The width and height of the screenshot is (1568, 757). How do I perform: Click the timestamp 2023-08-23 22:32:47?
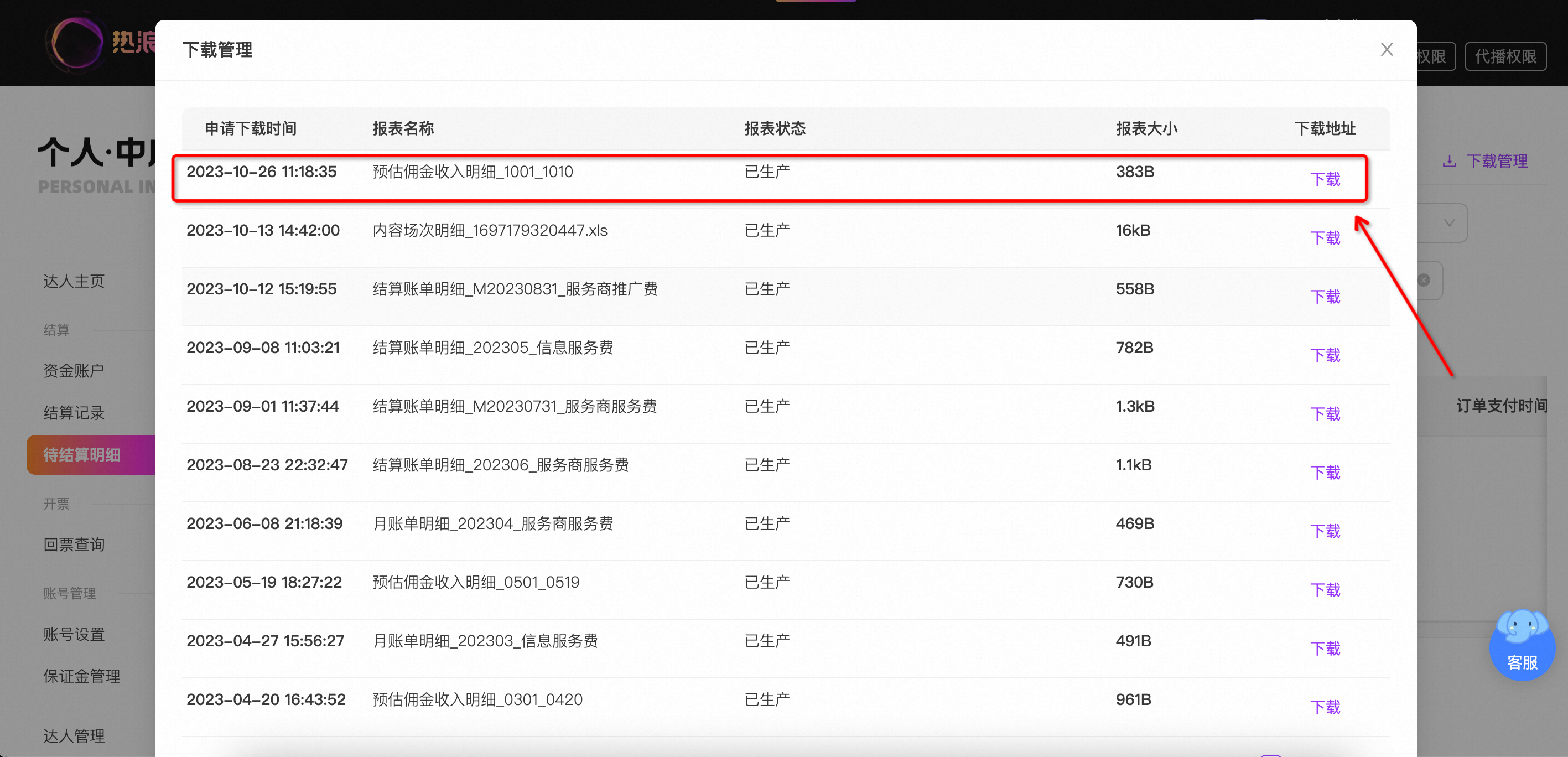[x=267, y=465]
